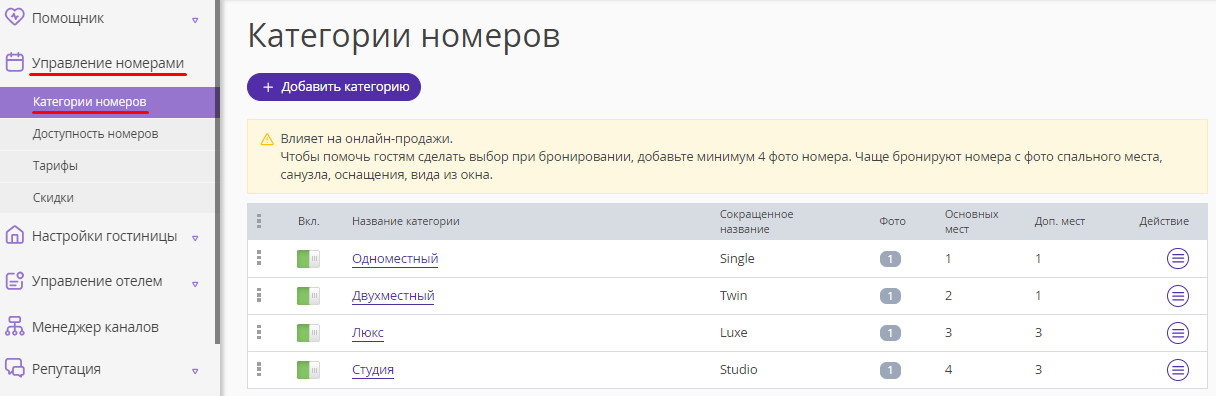
Task: Toggle off the Двухместный category switch
Action: tap(308, 296)
